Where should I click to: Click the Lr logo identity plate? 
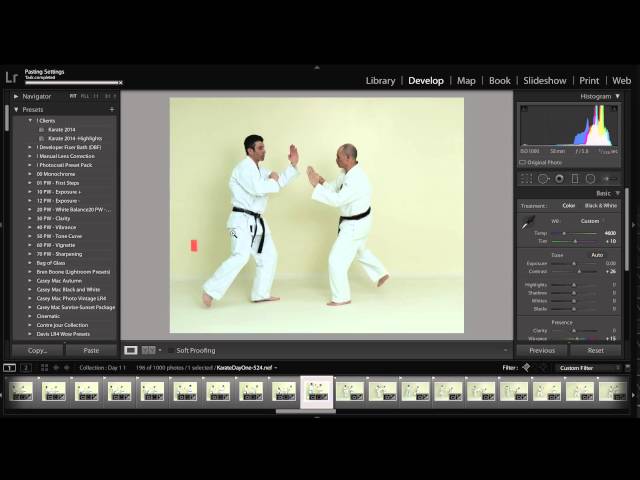tap(11, 77)
